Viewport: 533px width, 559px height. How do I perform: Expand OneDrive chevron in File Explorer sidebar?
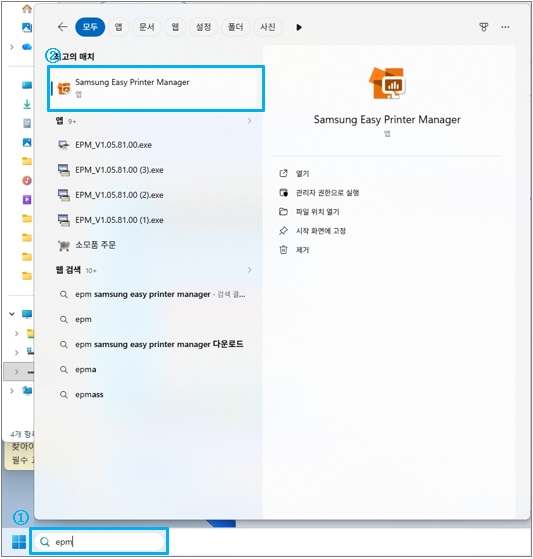(x=12, y=47)
